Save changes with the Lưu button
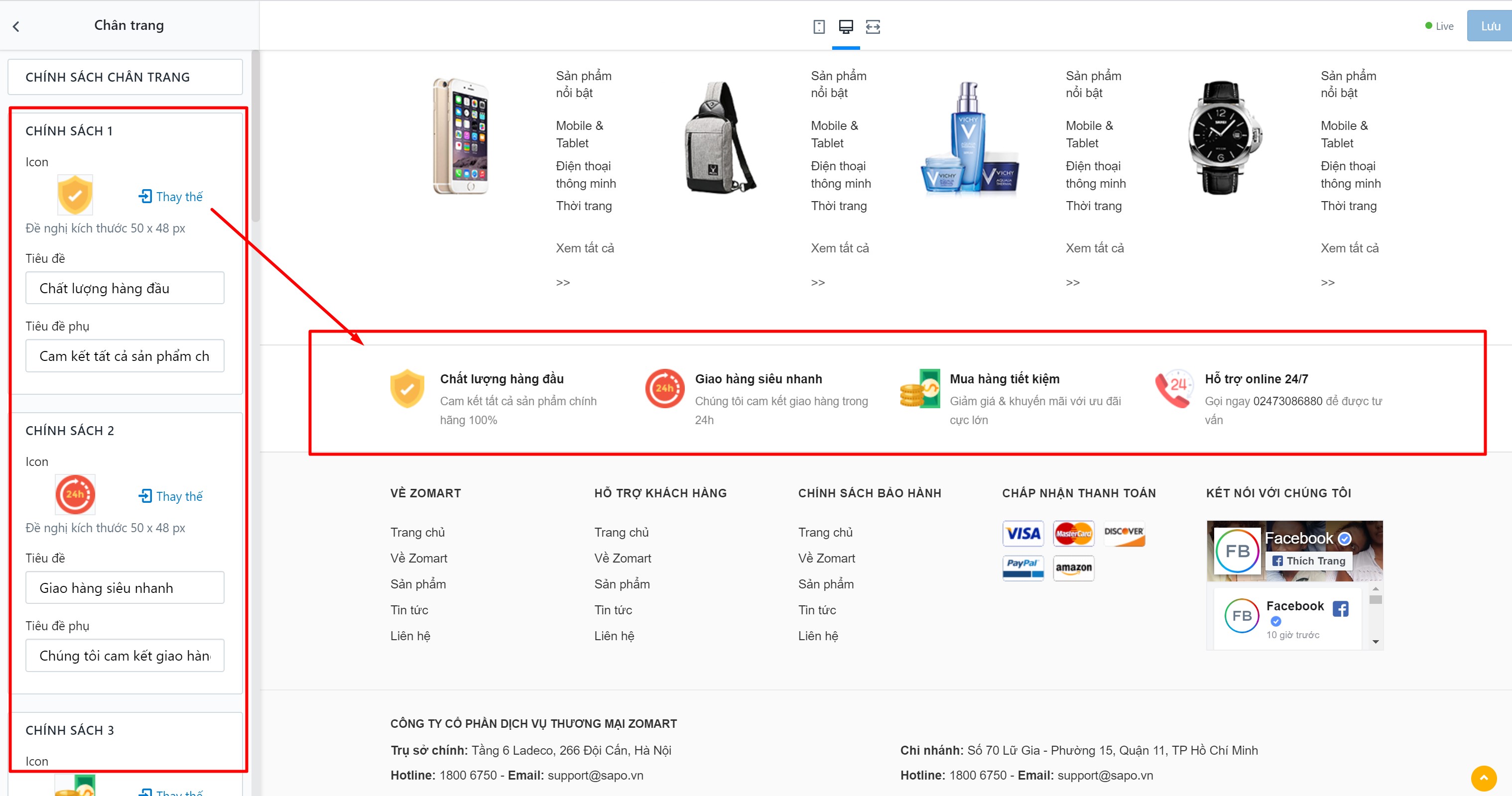Screen dimensions: 1512x796 pyautogui.click(x=1490, y=26)
